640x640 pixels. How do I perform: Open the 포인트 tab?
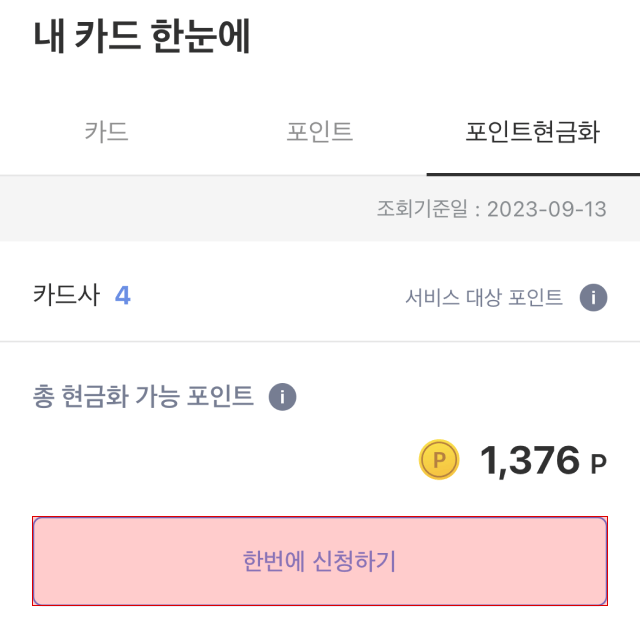pos(320,132)
